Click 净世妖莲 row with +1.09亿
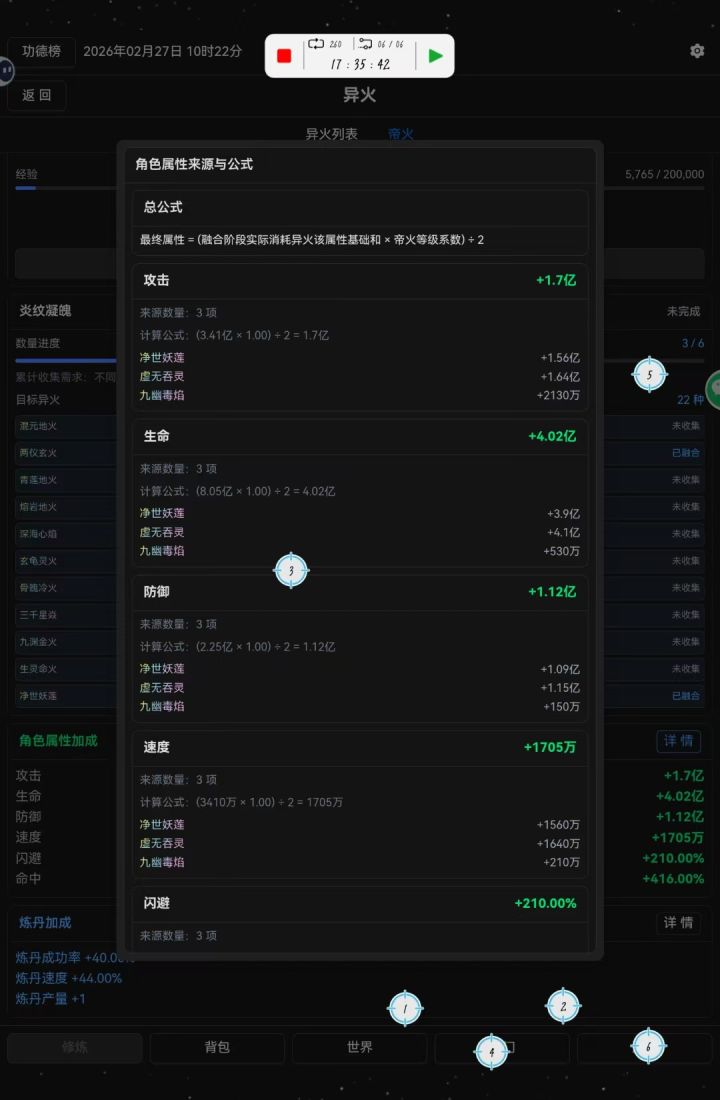This screenshot has width=720, height=1100. point(359,669)
